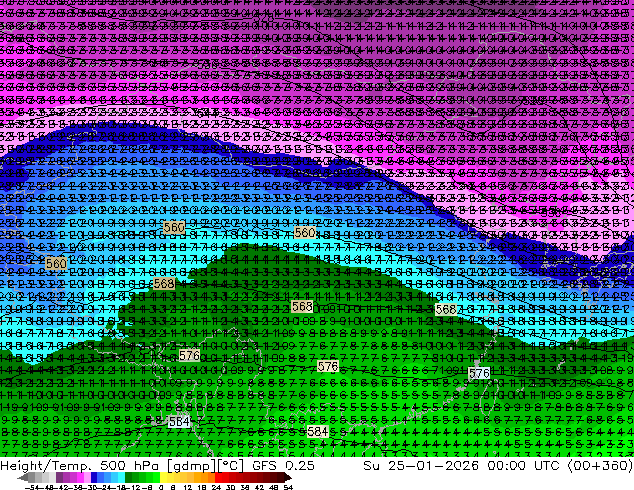The image size is (634, 490).
Task: Click the 'Height/Temp.' title text
Action: [x=45, y=466]
